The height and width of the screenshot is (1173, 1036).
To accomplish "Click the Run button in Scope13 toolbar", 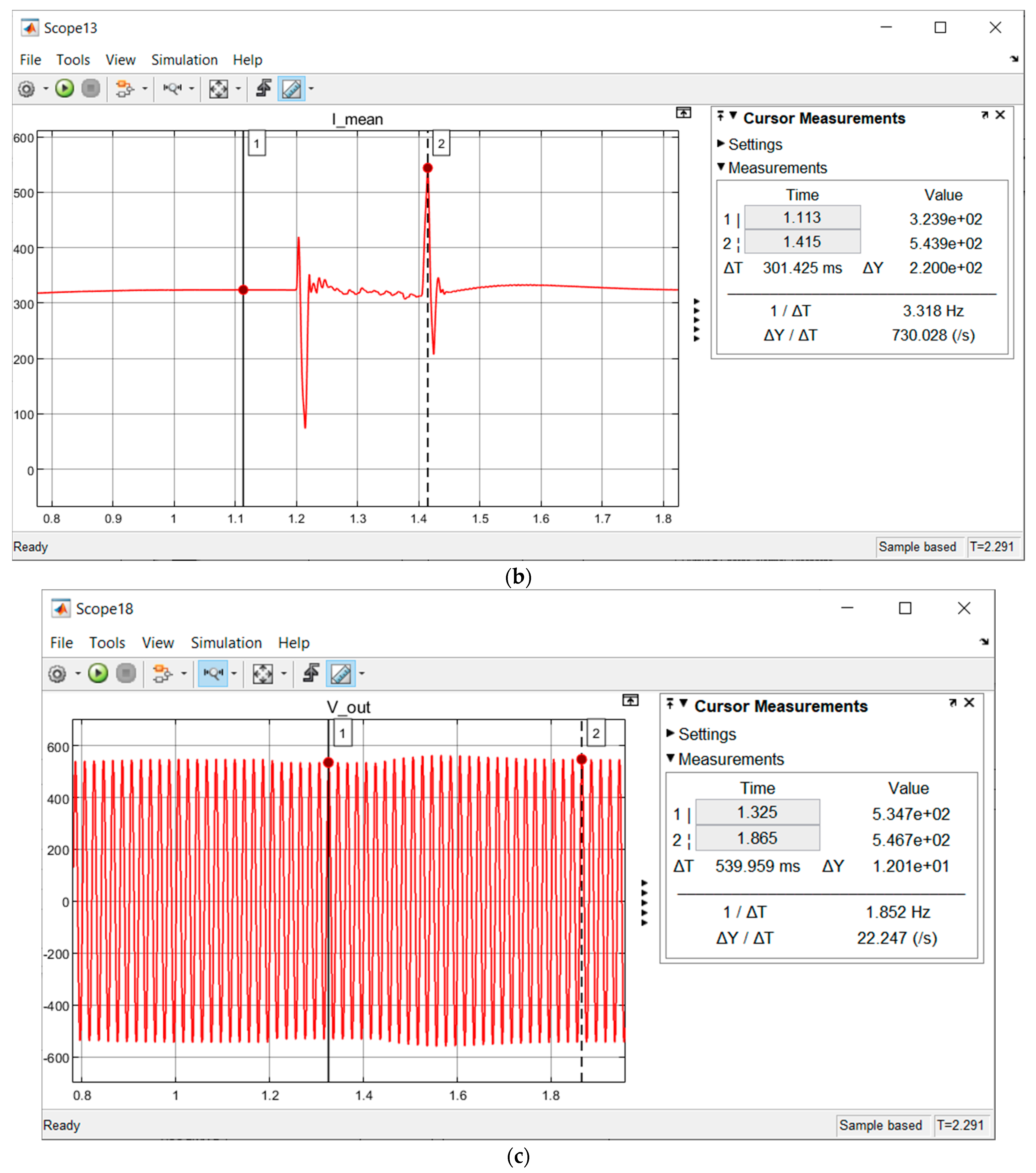I will pyautogui.click(x=64, y=88).
